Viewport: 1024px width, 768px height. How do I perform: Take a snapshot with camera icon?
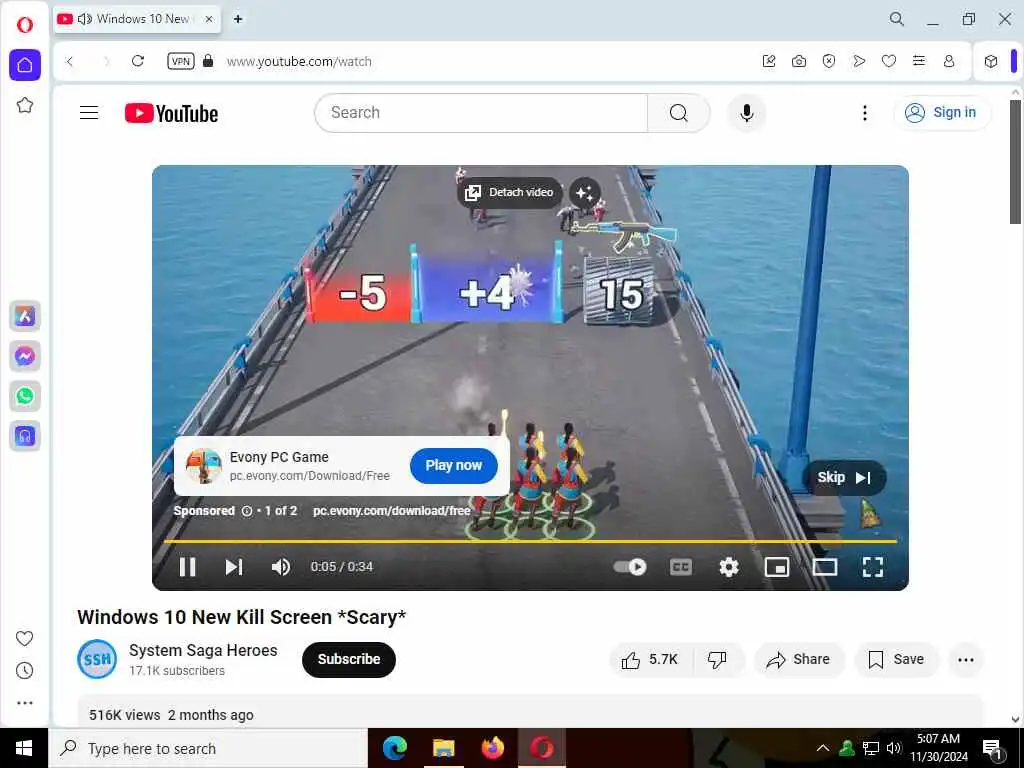tap(799, 61)
